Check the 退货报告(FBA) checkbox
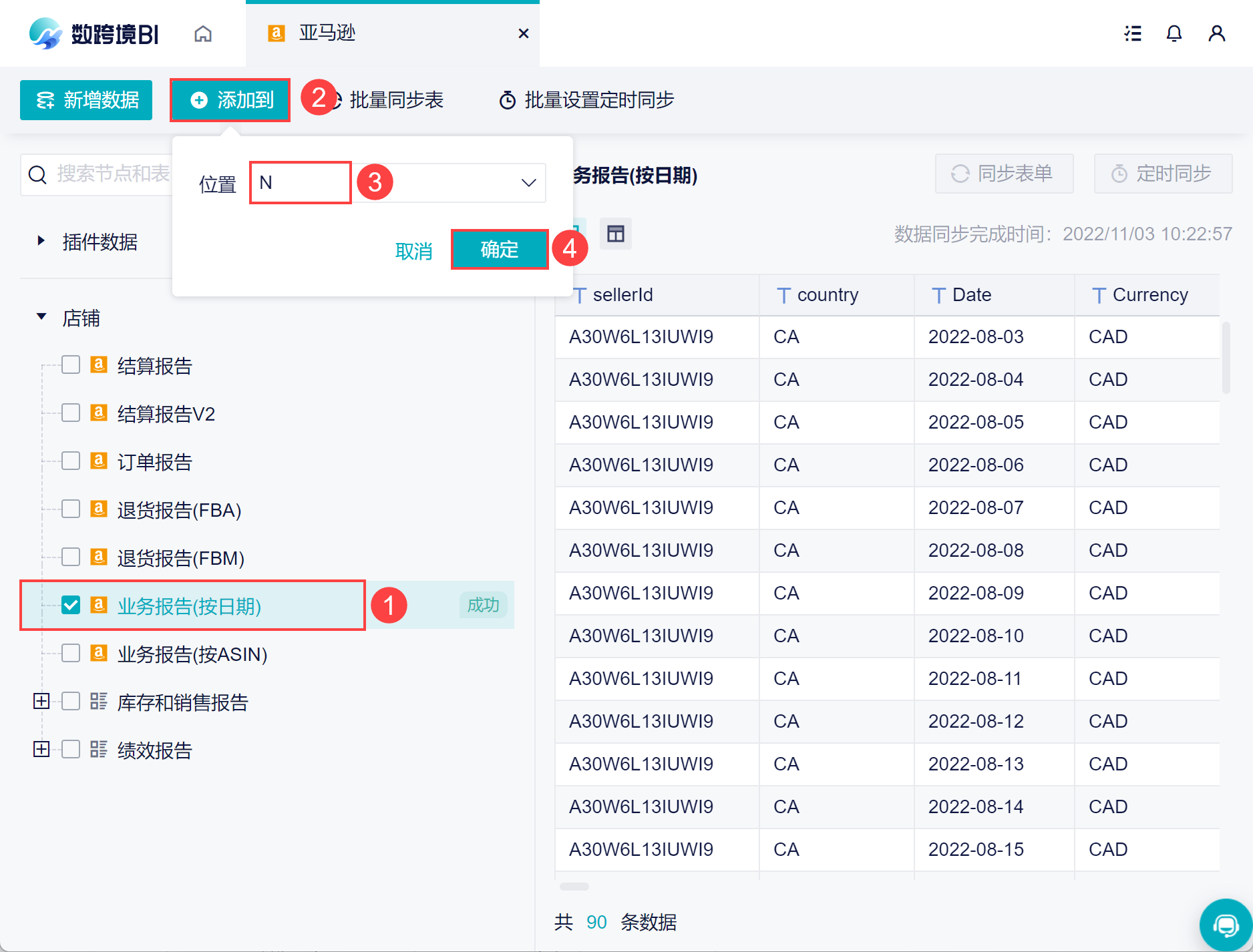The width and height of the screenshot is (1253, 952). pyautogui.click(x=71, y=509)
